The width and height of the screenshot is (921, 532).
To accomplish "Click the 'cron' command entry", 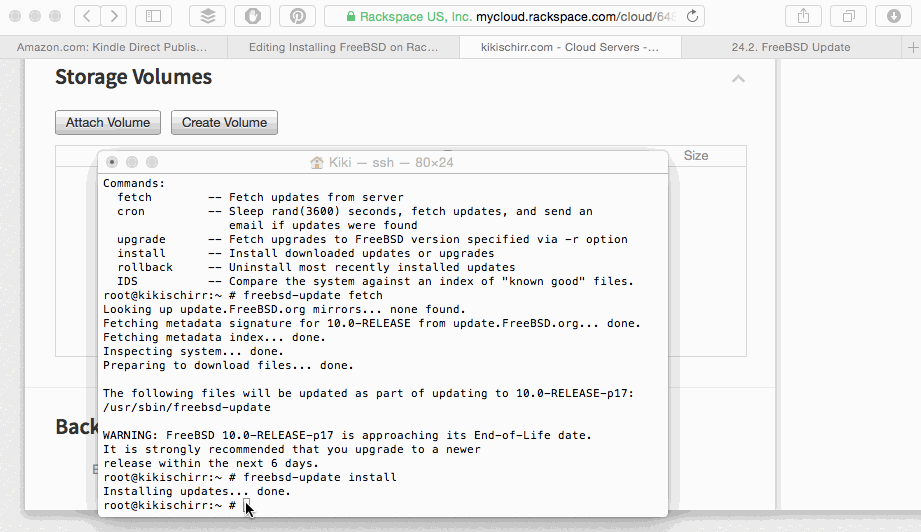I will [130, 211].
